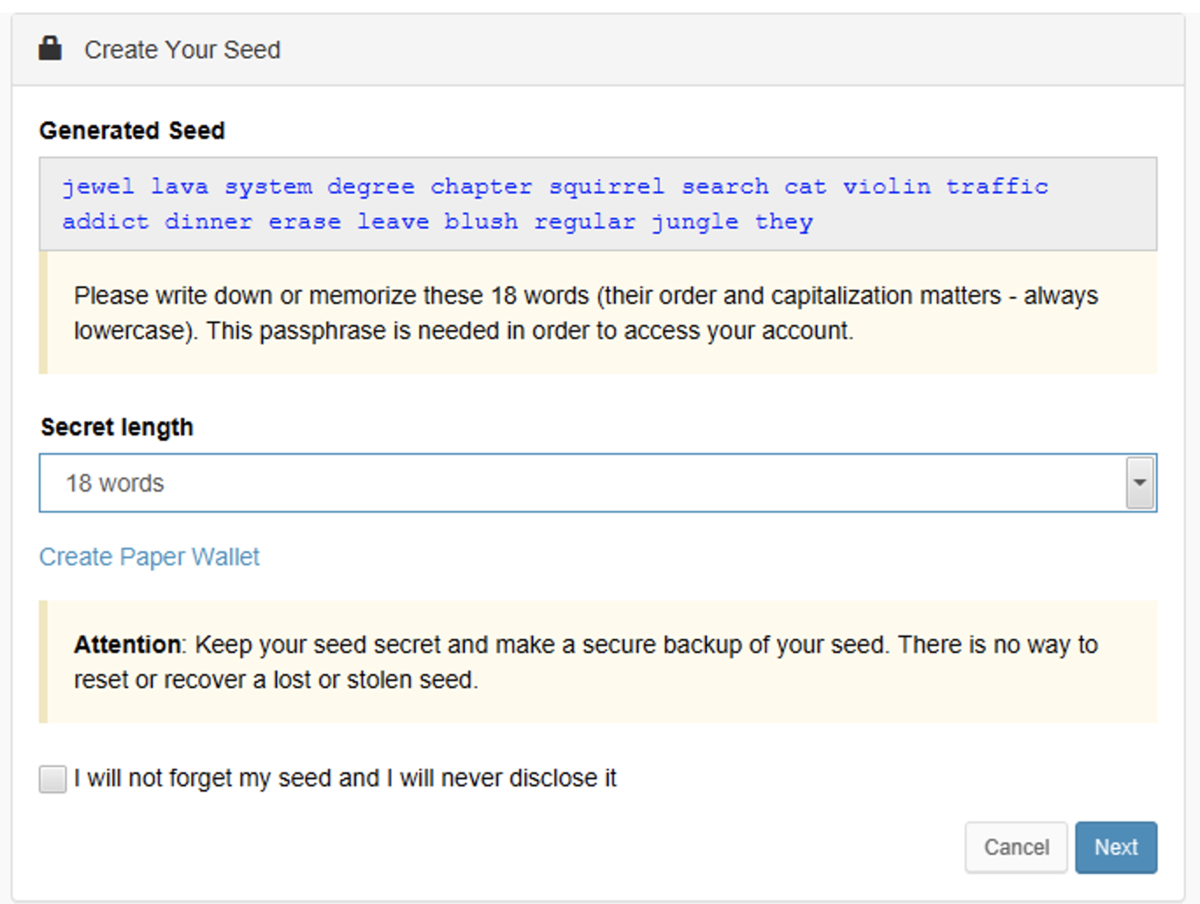Click the final seed word "they"
The width and height of the screenshot is (1200, 904).
(783, 221)
